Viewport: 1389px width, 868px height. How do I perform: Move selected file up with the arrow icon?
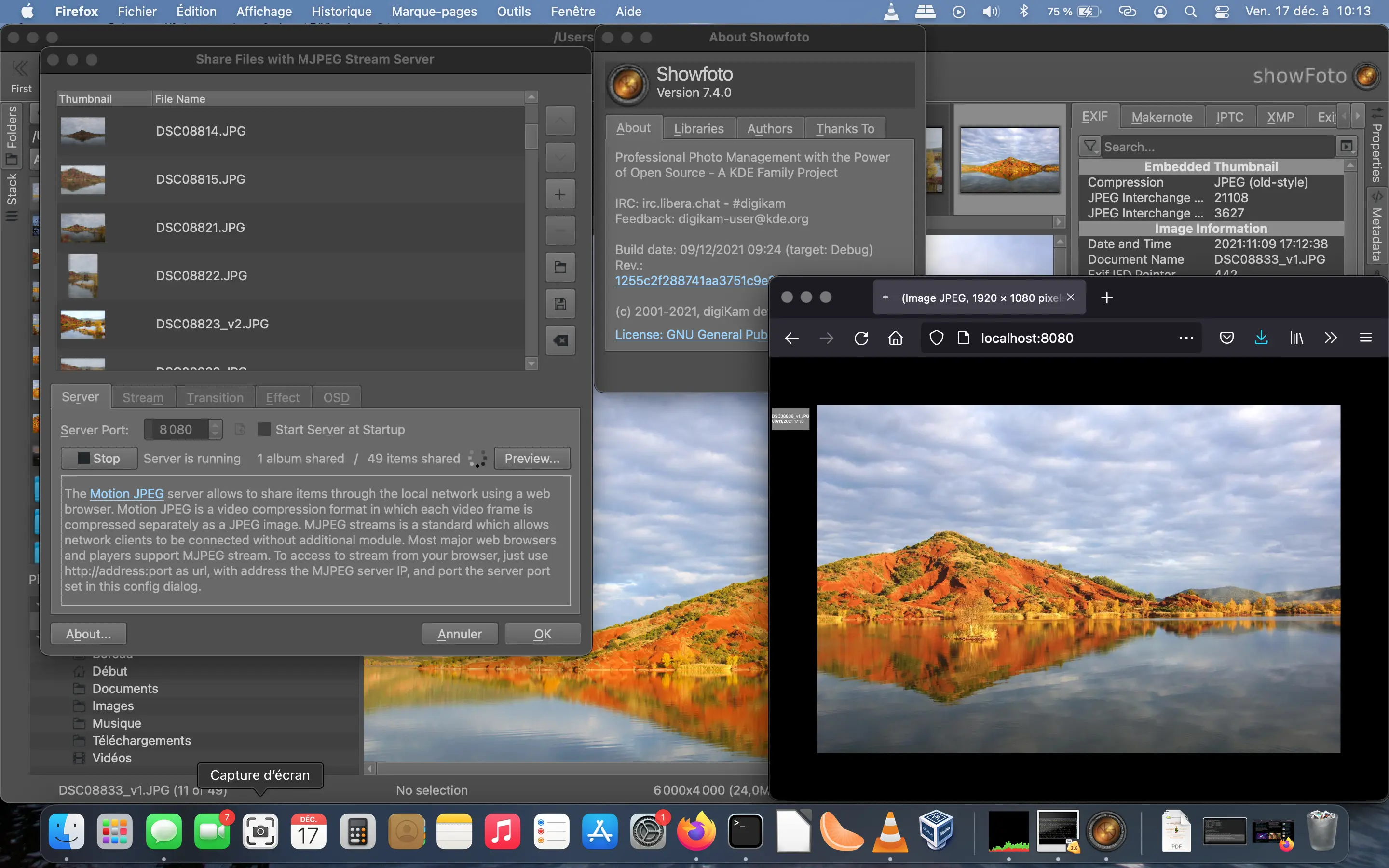560,121
